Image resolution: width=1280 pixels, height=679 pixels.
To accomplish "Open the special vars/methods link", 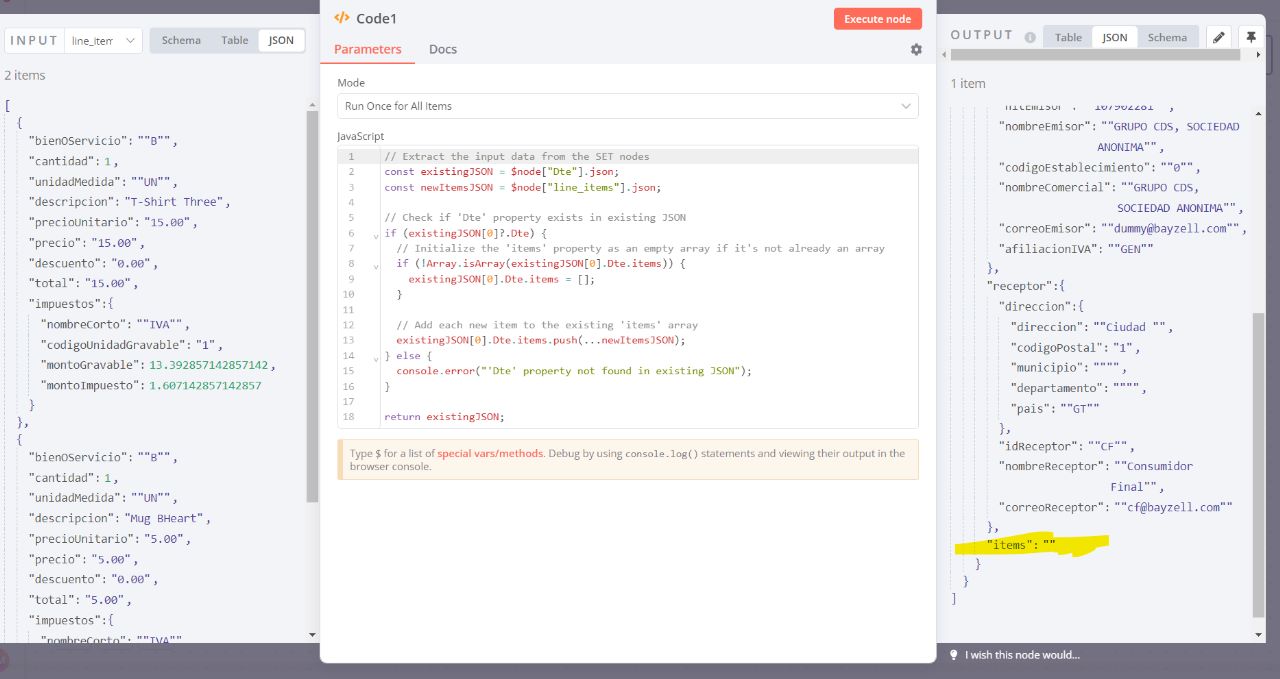I will pyautogui.click(x=490, y=453).
